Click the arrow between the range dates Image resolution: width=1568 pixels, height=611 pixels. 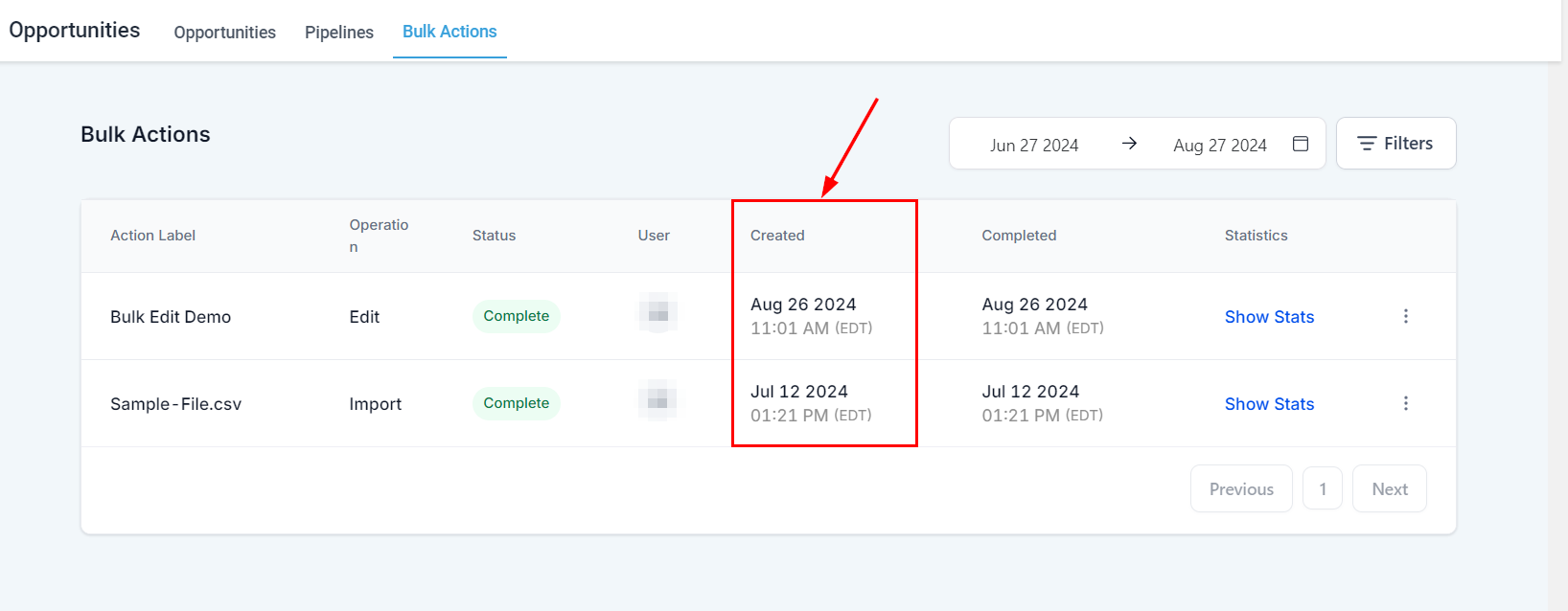1129,144
